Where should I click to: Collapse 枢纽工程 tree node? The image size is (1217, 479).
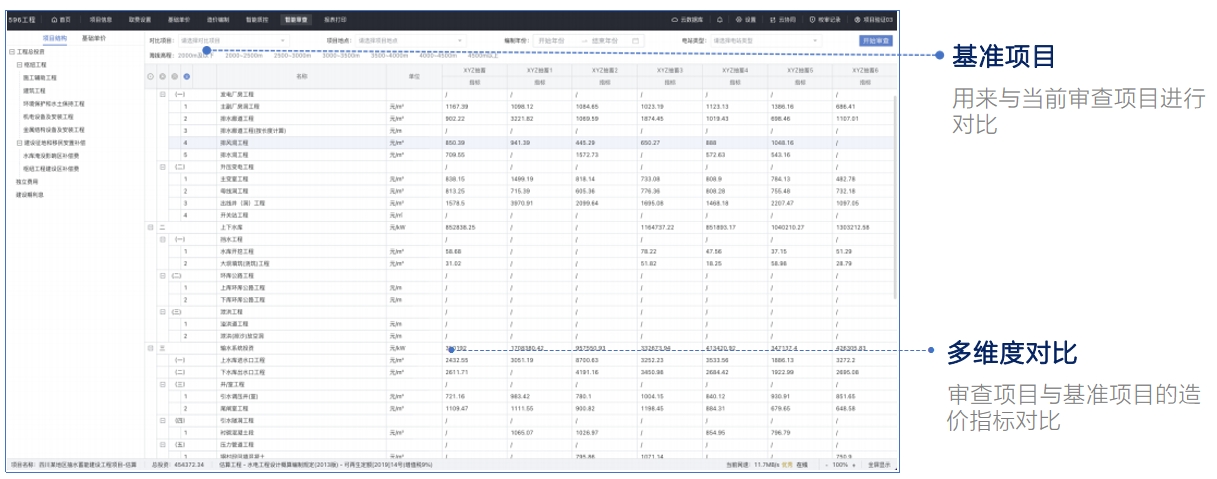click(19, 64)
